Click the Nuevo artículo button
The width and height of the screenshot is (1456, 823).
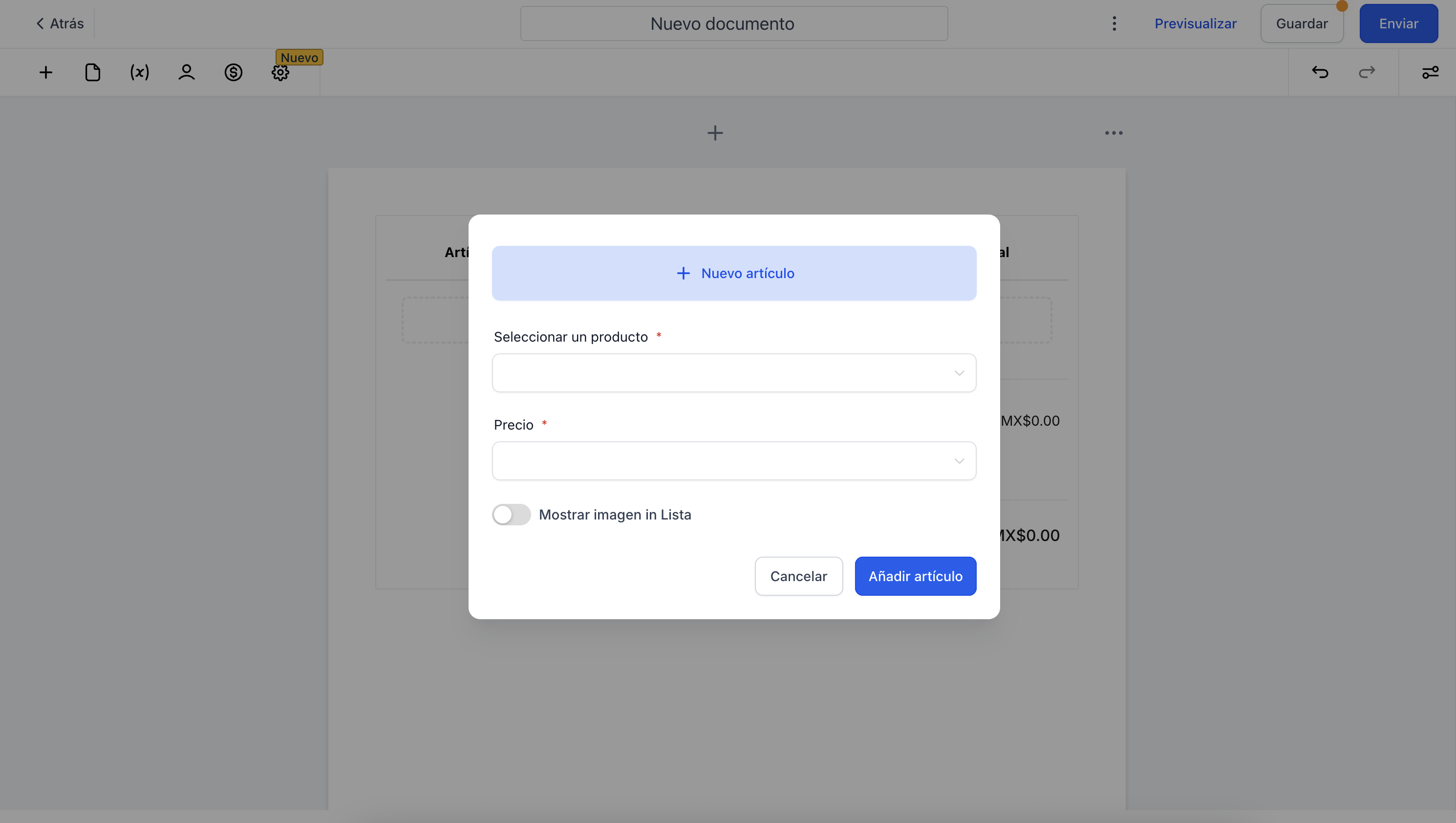(x=734, y=273)
